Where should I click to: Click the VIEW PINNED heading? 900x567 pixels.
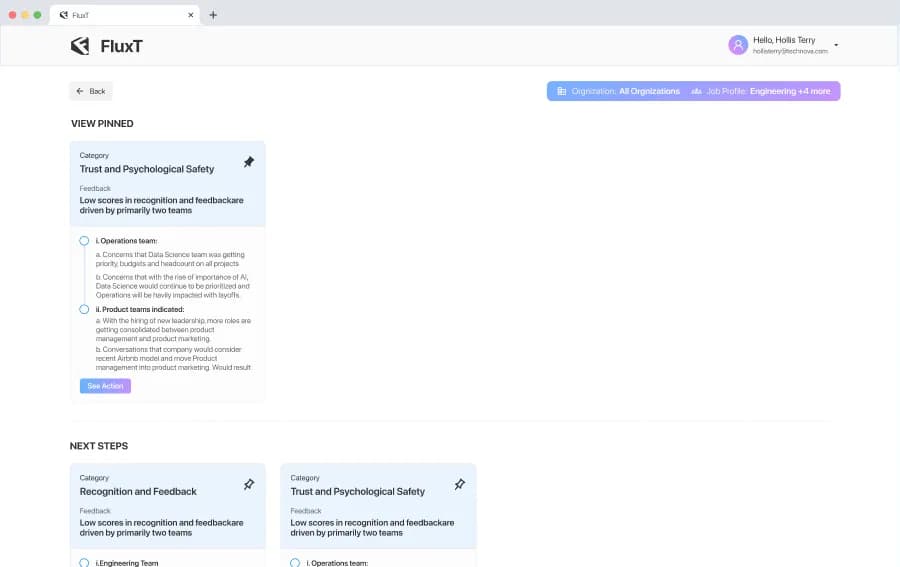tap(102, 123)
